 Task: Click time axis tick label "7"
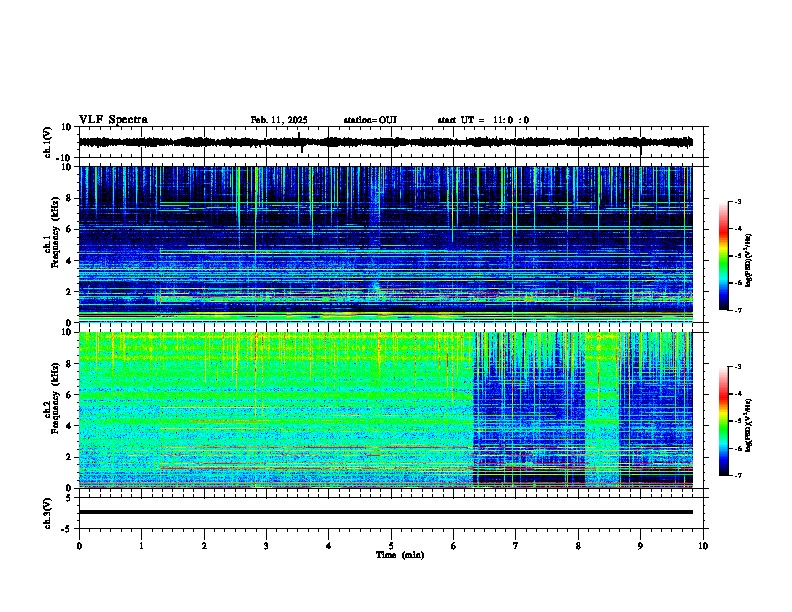(516, 546)
